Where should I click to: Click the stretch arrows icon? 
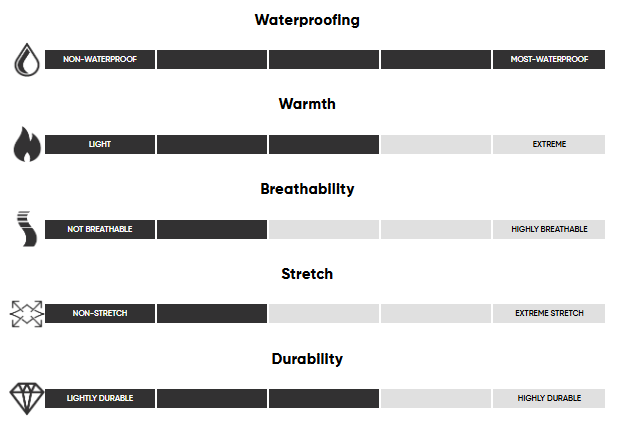tap(27, 313)
